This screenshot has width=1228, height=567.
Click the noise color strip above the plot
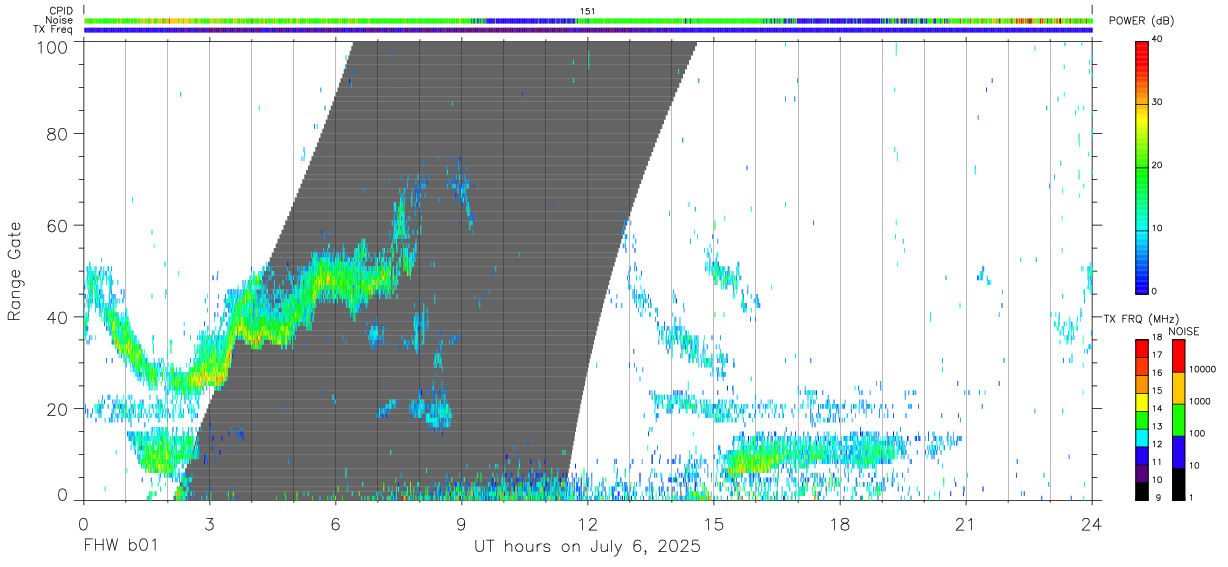pyautogui.click(x=588, y=20)
